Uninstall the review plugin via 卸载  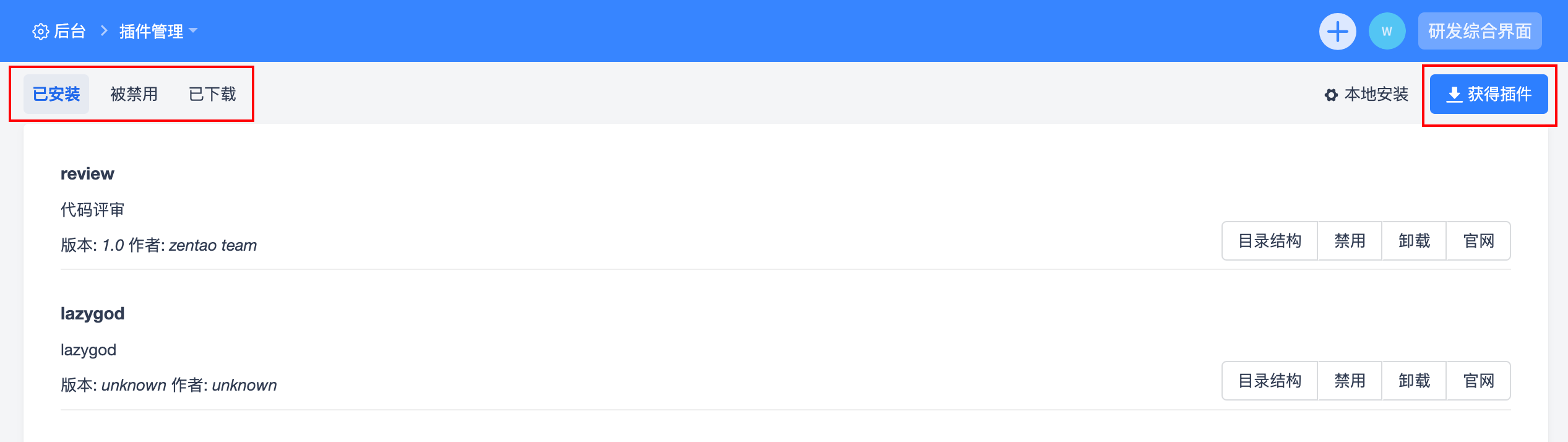(x=1414, y=241)
